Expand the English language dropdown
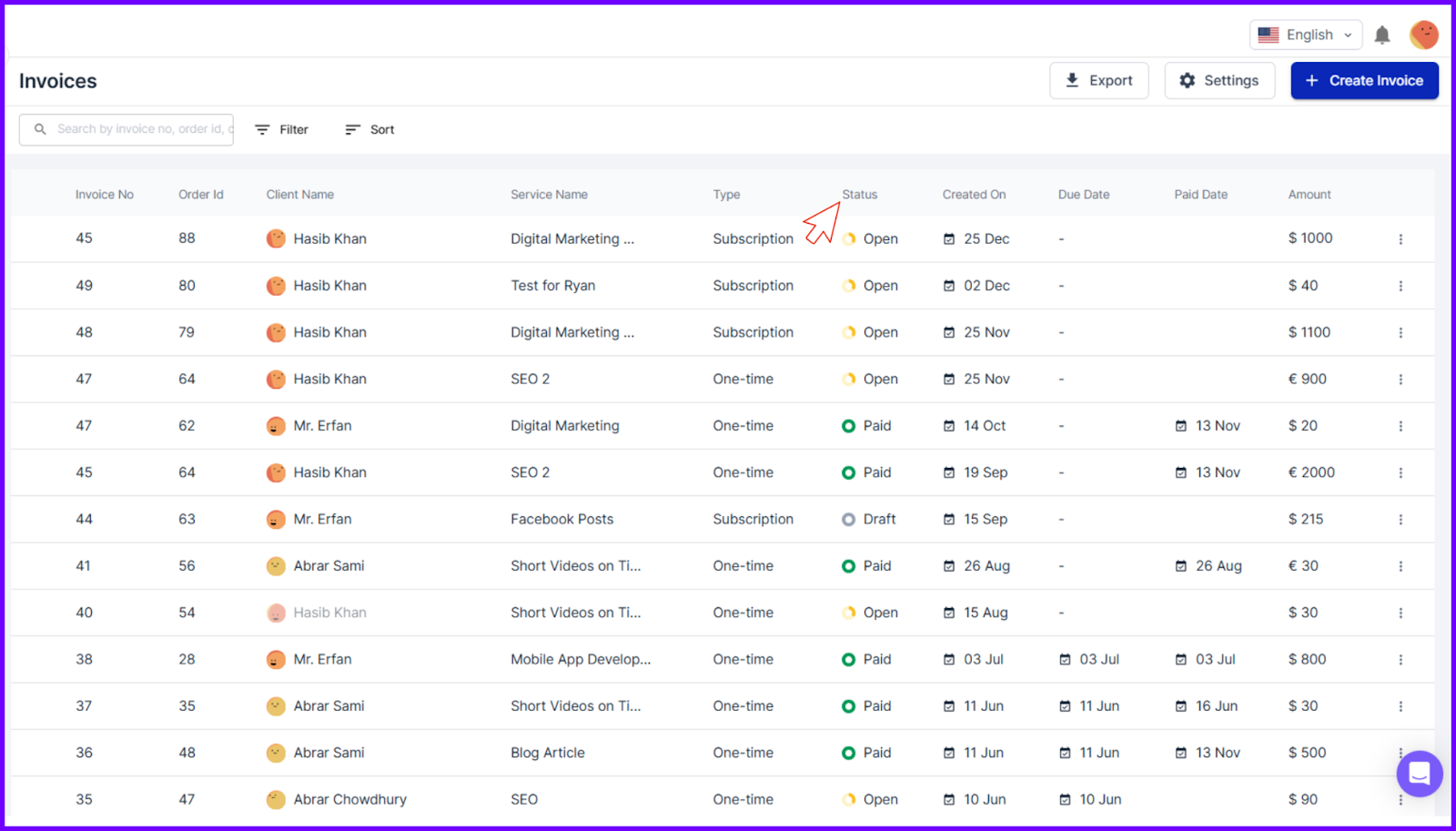 1305,35
